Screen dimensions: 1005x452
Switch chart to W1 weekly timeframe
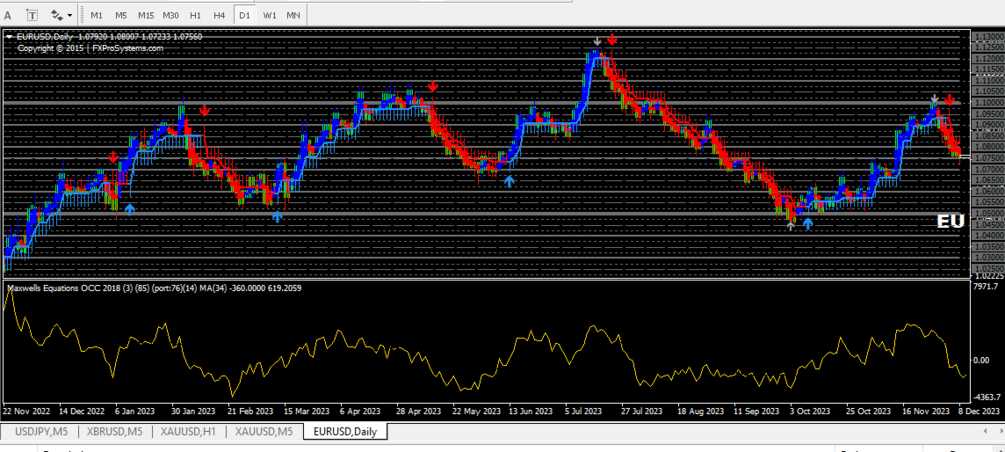tap(269, 14)
